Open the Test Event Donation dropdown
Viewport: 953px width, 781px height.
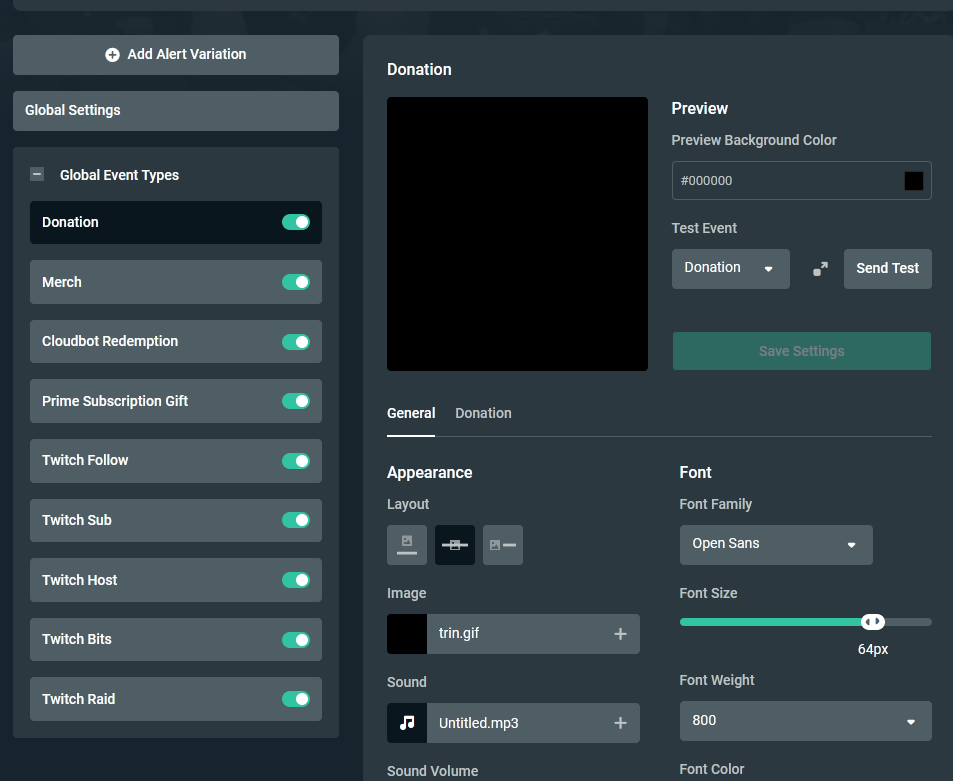pos(730,269)
